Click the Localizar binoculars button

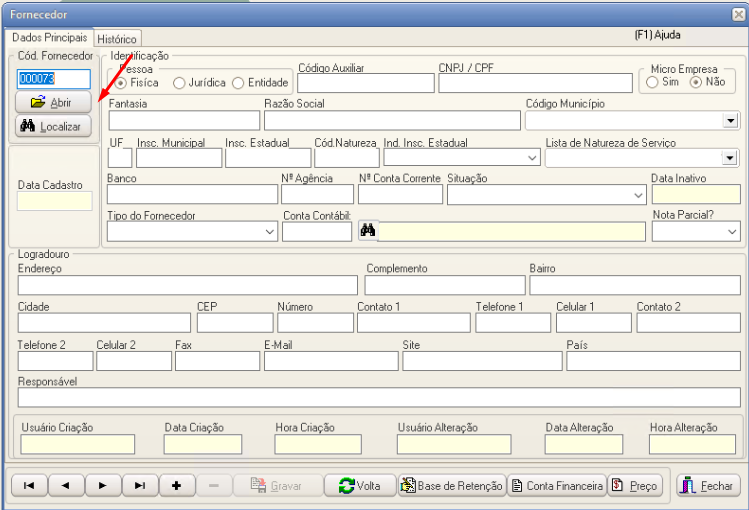(53, 126)
